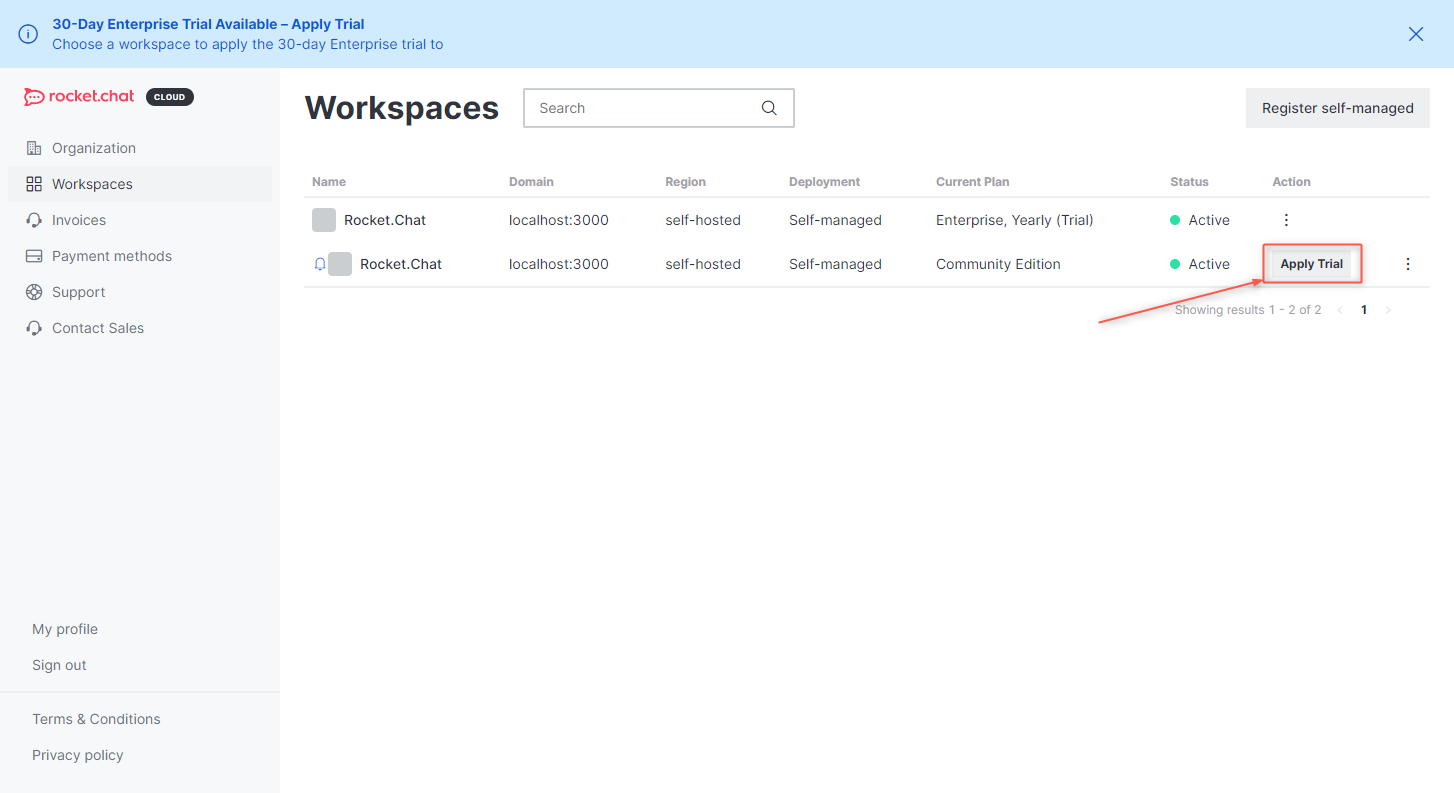1454x793 pixels.
Task: Click Rocket.Chat name in Community Edition row
Action: click(401, 264)
